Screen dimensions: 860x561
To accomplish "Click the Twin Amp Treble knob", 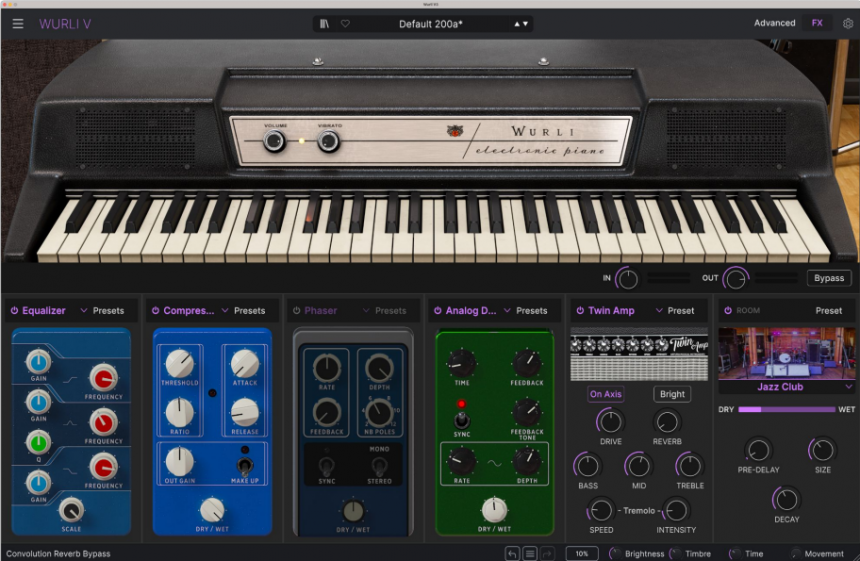I will pos(689,466).
